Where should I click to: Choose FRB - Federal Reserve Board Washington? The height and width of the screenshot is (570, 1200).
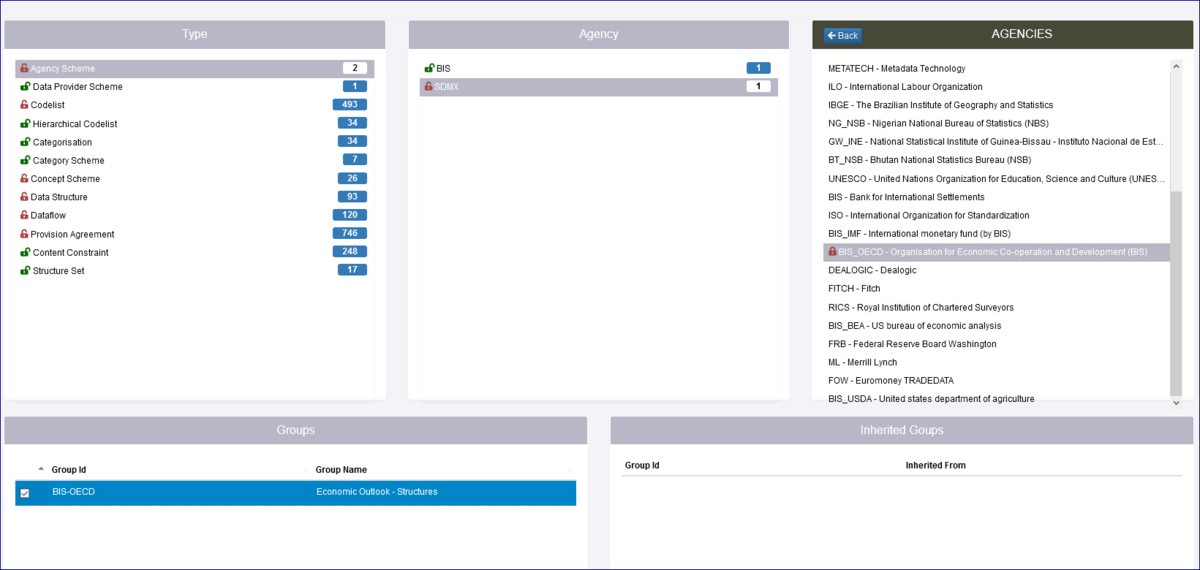(912, 344)
